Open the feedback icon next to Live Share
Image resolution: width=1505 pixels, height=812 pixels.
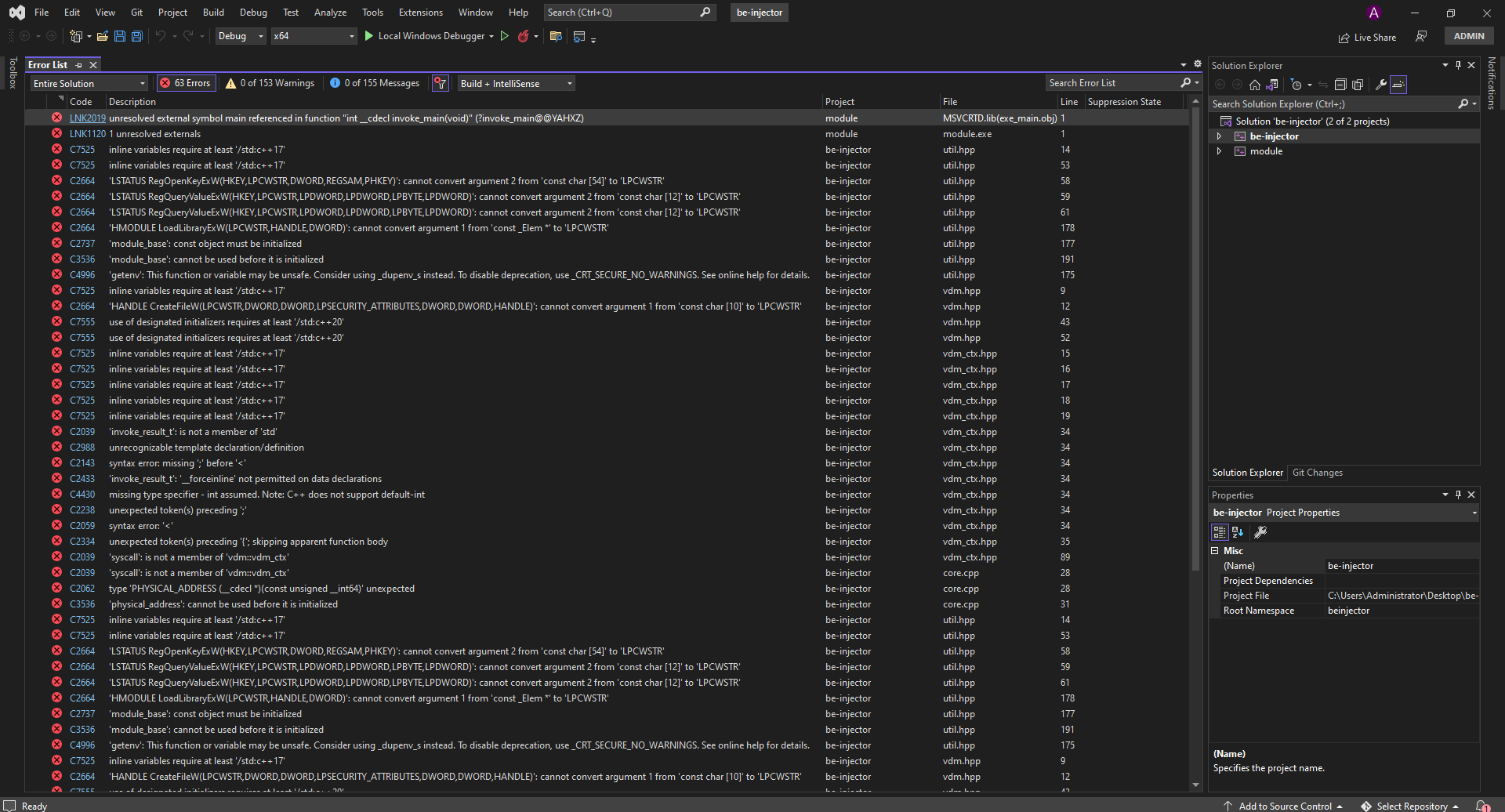pos(1421,36)
